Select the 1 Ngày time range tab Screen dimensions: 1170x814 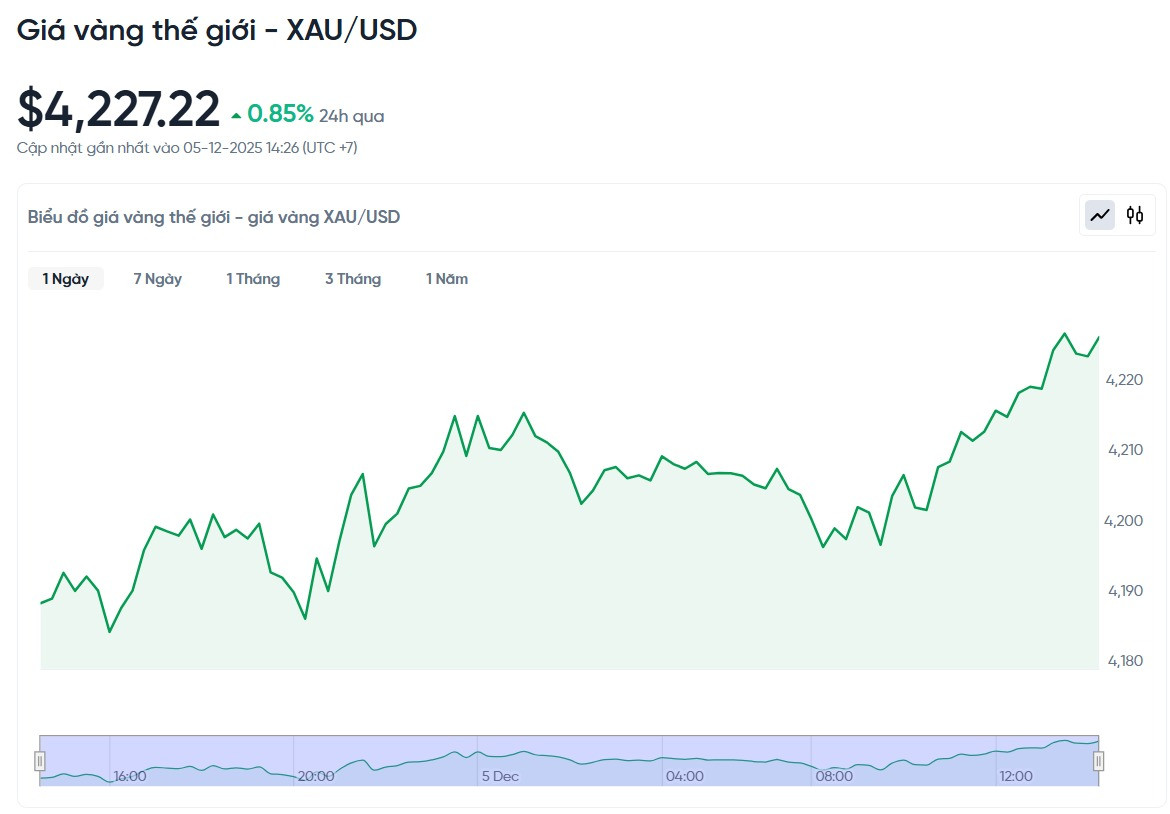click(x=66, y=279)
